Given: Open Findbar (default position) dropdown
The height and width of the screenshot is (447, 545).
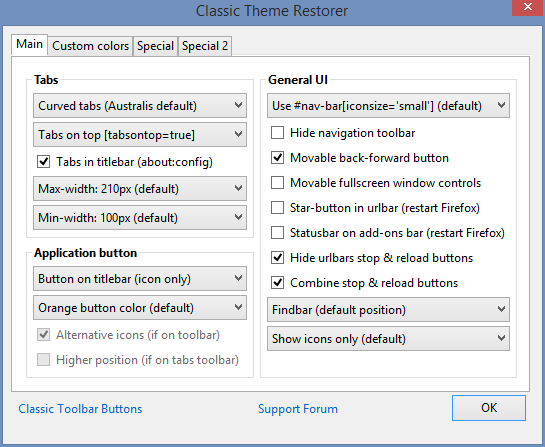Looking at the screenshot, I should [388, 309].
